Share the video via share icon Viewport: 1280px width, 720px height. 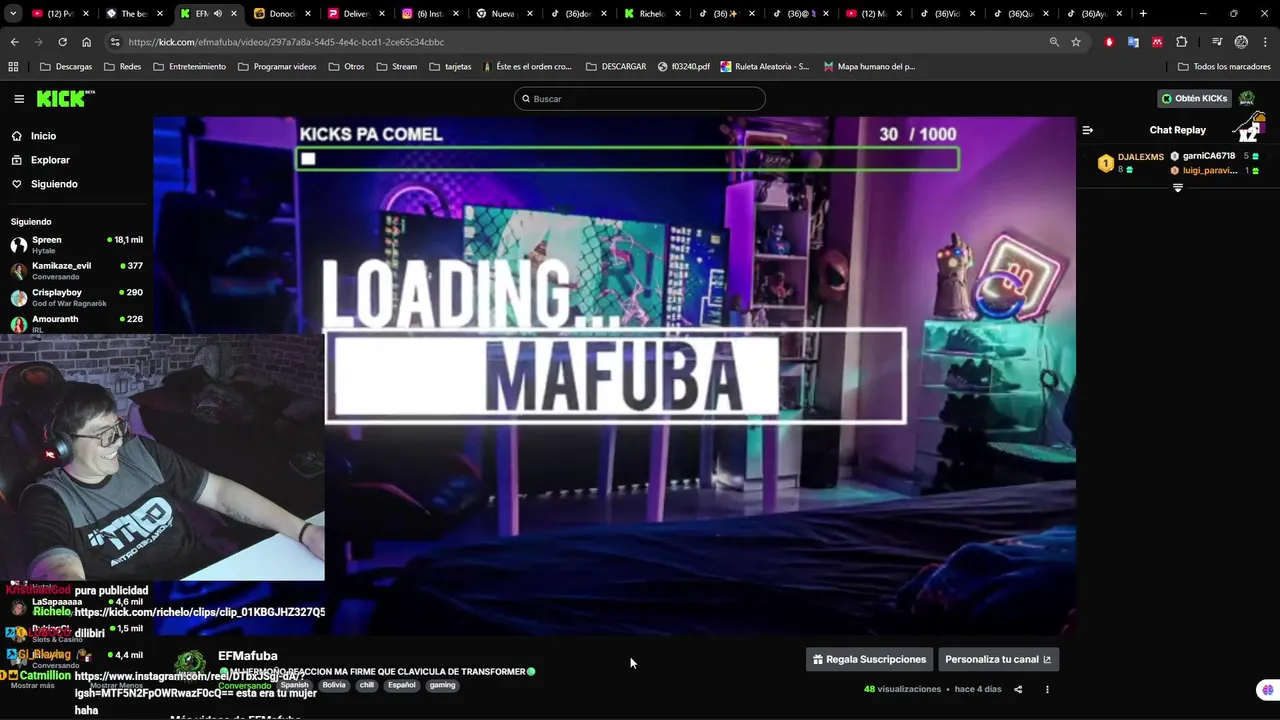[x=1018, y=689]
